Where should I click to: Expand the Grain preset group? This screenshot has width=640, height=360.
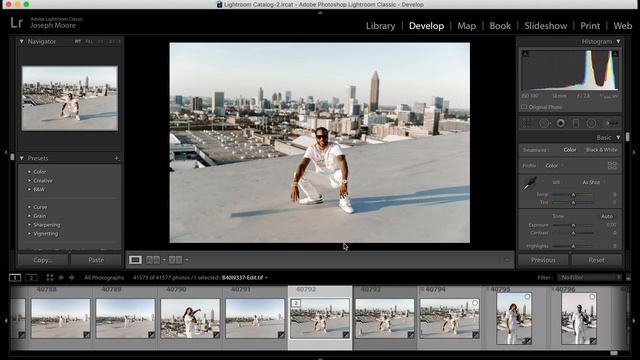[29, 216]
